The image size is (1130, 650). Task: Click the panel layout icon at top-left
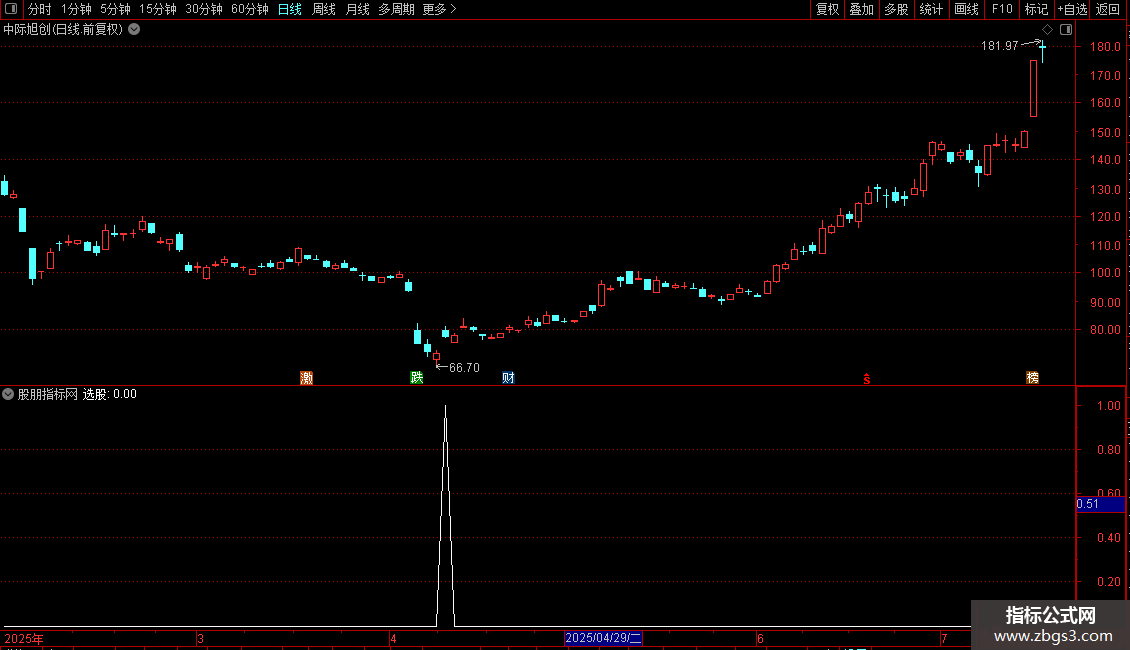tap(11, 9)
